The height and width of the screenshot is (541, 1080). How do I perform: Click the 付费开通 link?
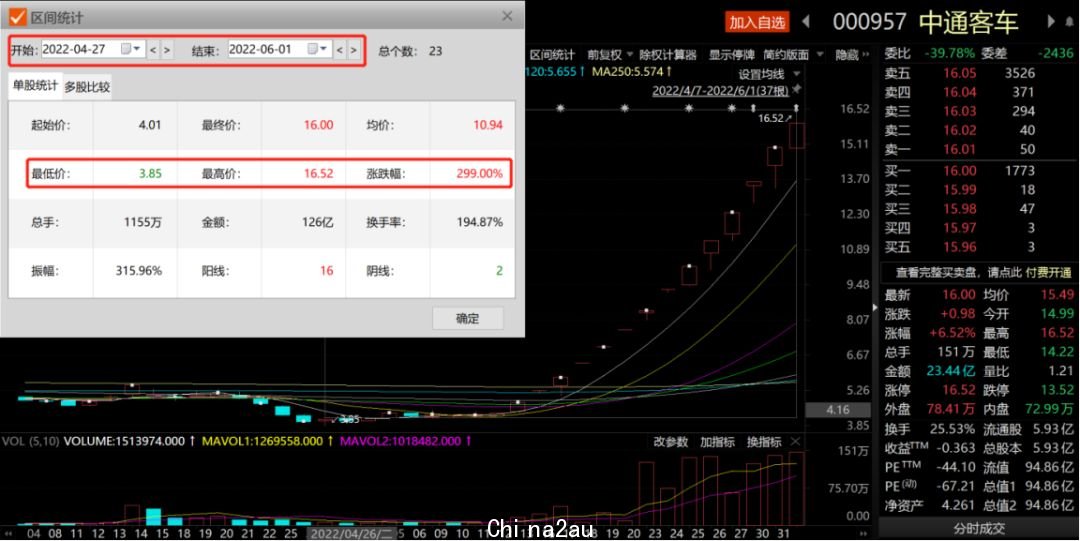click(1048, 272)
